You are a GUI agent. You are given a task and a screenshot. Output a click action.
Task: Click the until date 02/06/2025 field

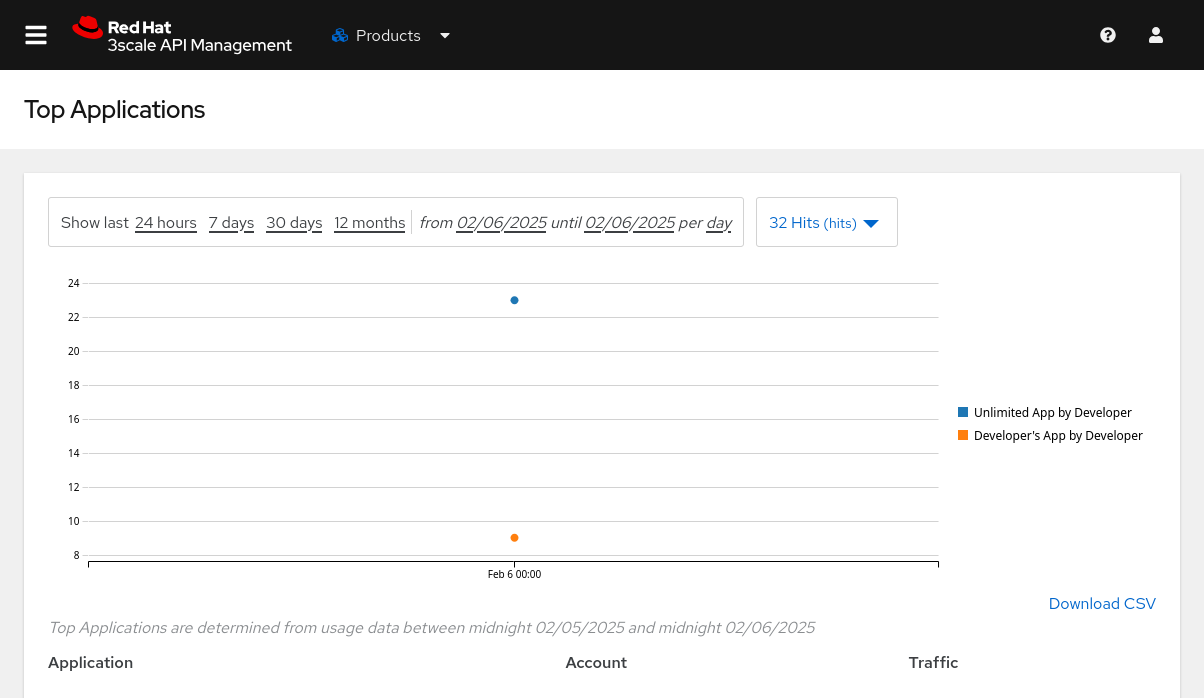(x=629, y=223)
